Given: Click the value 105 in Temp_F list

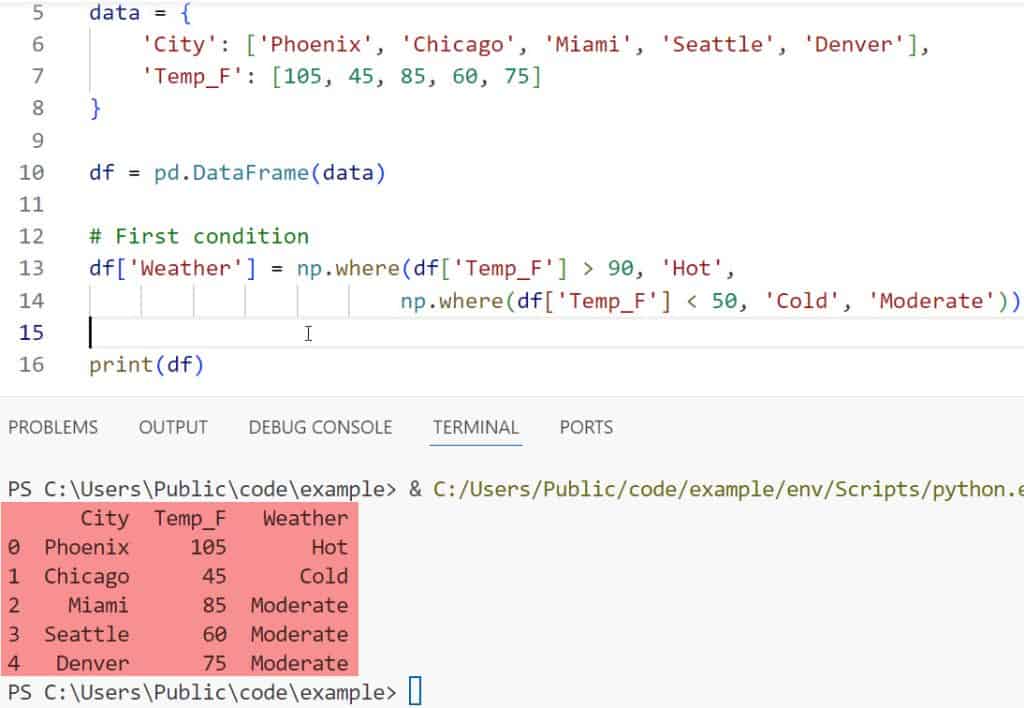Looking at the screenshot, I should point(303,76).
